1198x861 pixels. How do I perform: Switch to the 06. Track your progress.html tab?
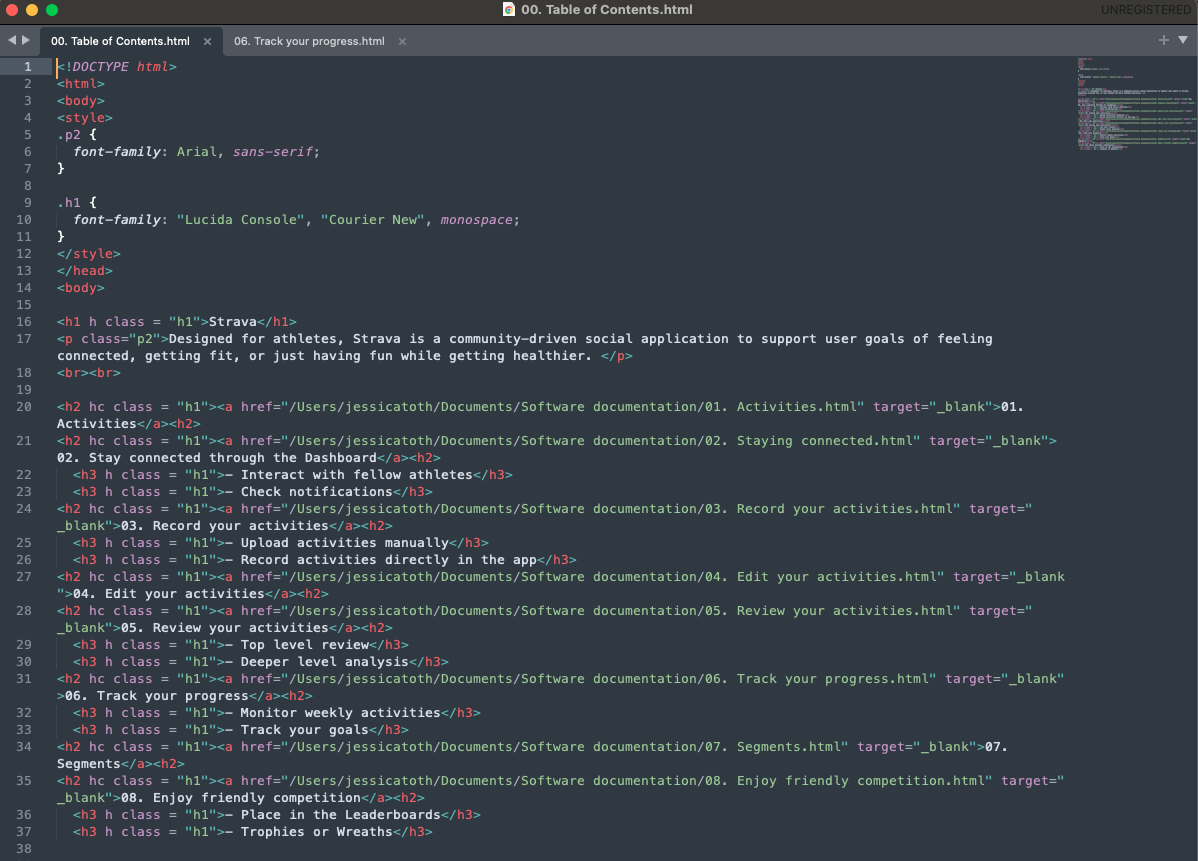point(309,41)
